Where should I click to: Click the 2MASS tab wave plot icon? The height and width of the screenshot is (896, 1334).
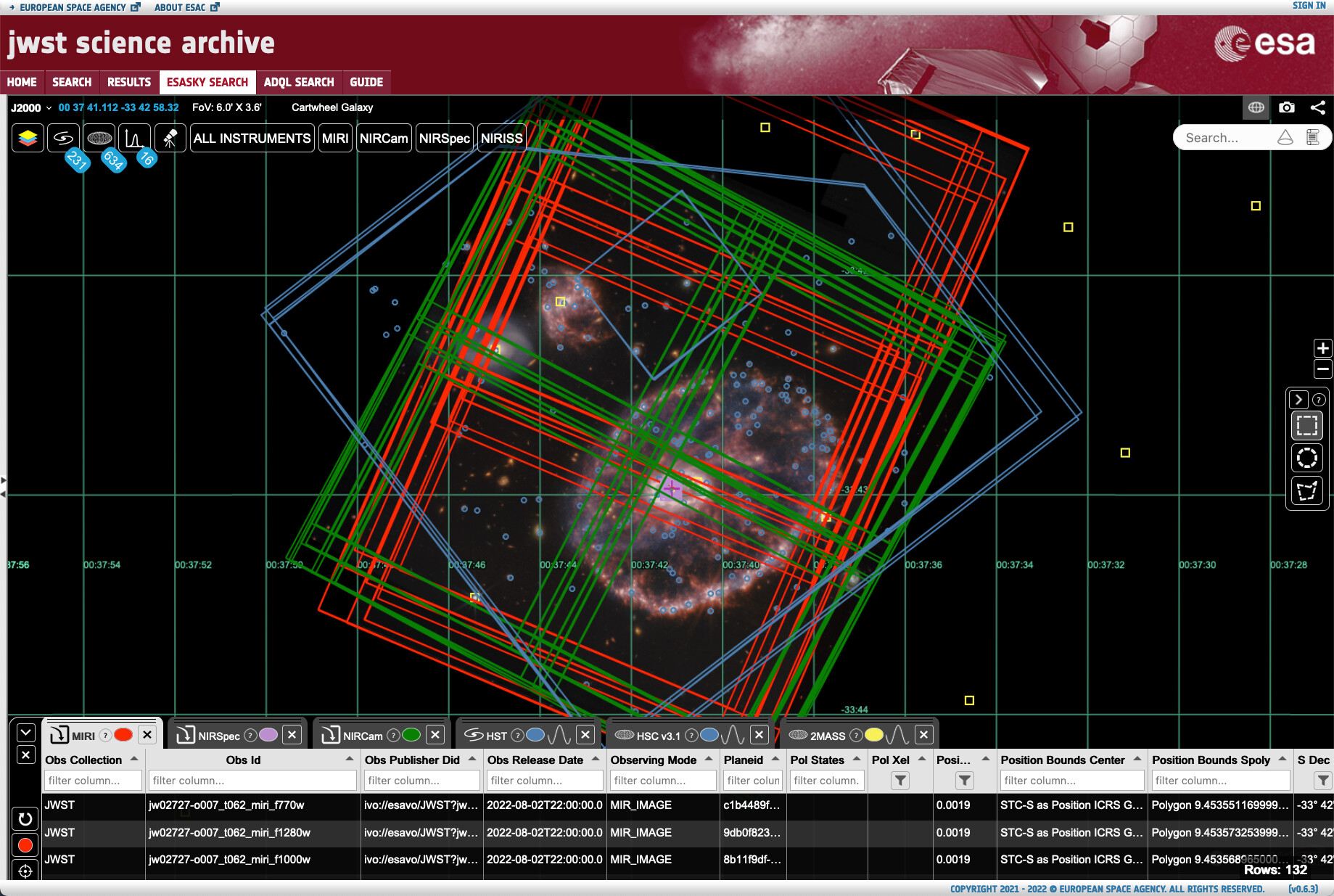tap(897, 735)
